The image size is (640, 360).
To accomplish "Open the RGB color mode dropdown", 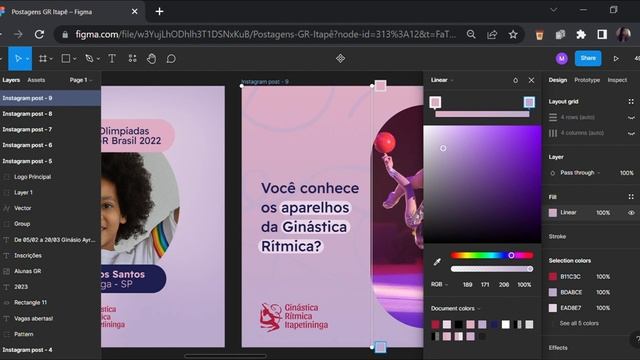I will pos(439,284).
